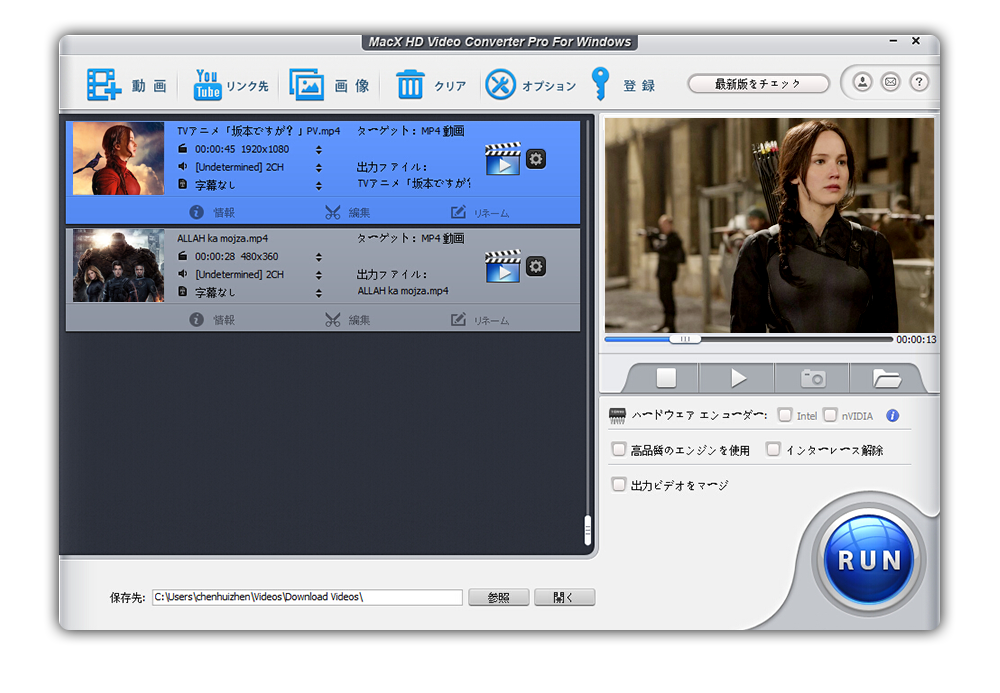Enable the nVIDIA hardware encoder checkbox
The width and height of the screenshot is (1000, 693).
click(830, 415)
